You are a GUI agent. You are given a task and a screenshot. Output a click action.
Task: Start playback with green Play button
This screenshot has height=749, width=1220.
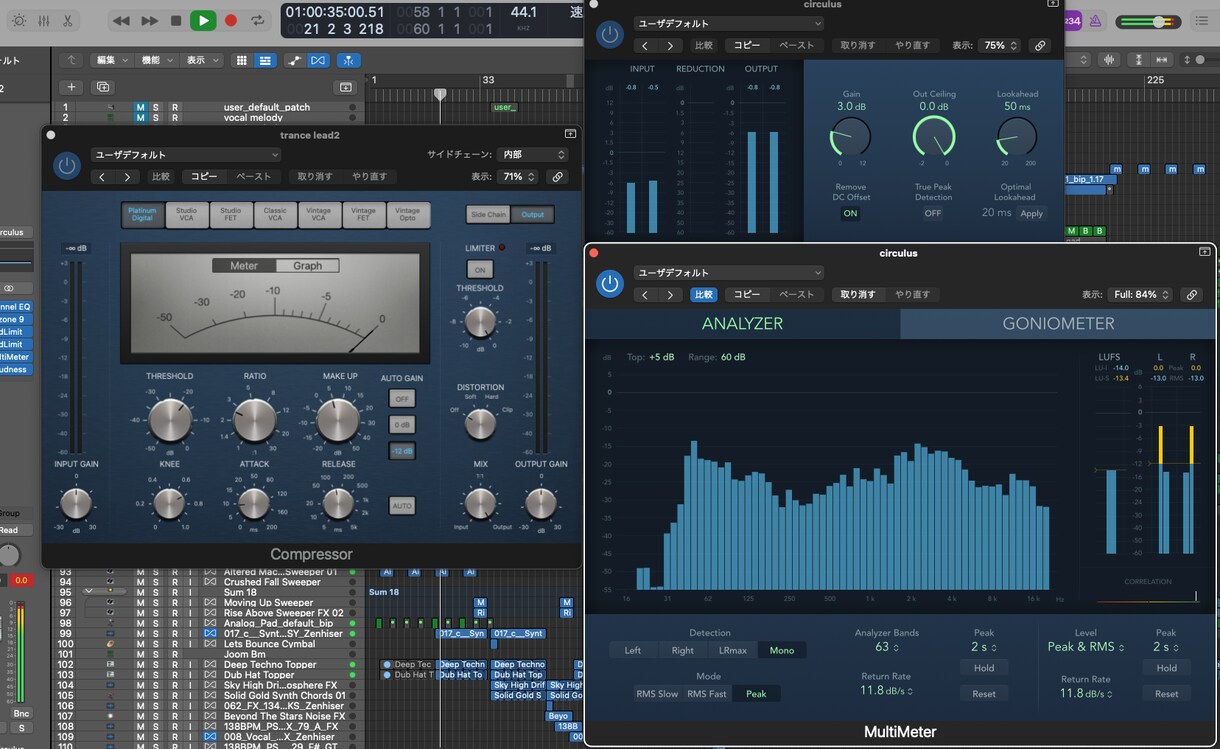[x=203, y=20]
